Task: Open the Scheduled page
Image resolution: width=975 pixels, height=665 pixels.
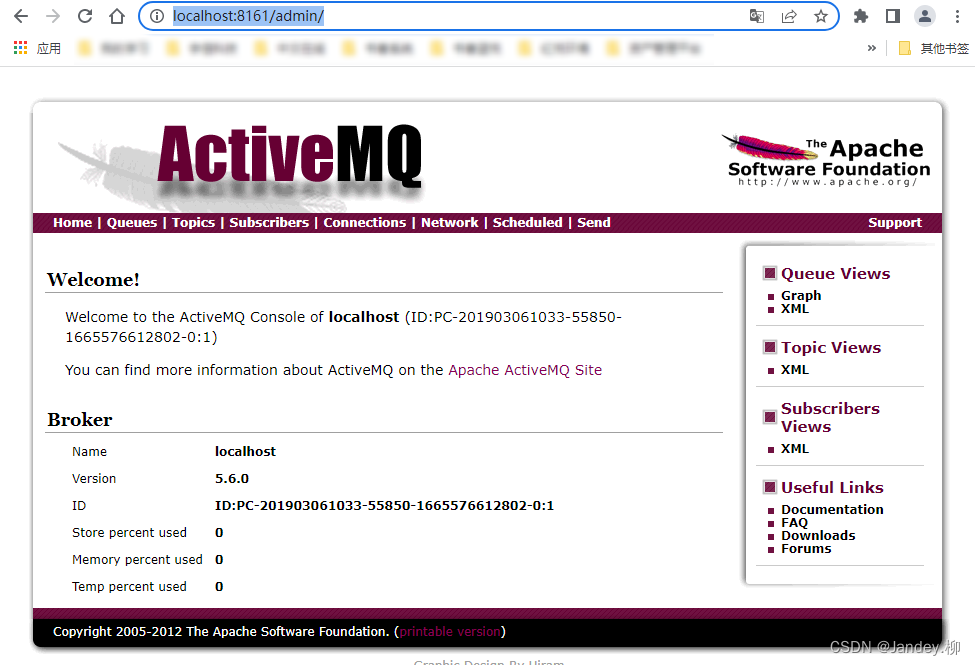Action: tap(527, 223)
